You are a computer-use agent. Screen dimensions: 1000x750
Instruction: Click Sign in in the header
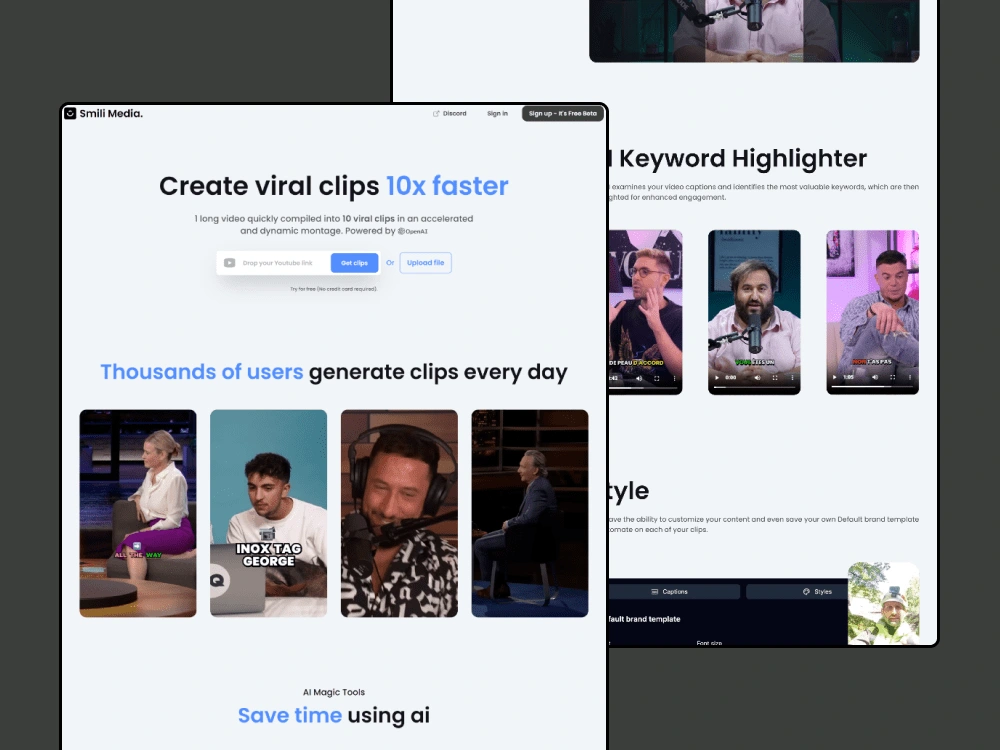tap(497, 114)
